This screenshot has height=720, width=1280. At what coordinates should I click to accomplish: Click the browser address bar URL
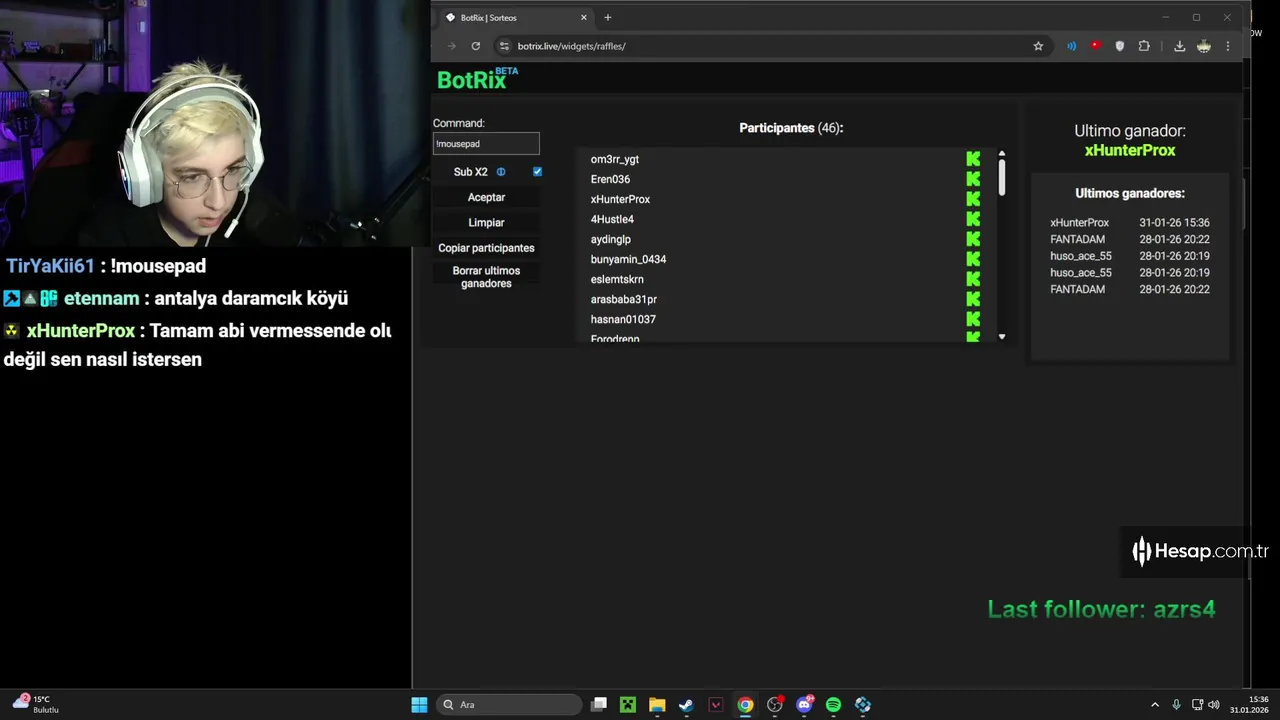[571, 46]
